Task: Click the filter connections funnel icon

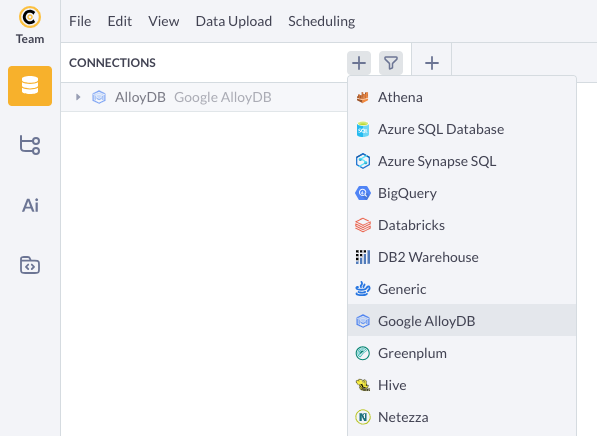Action: pos(391,63)
